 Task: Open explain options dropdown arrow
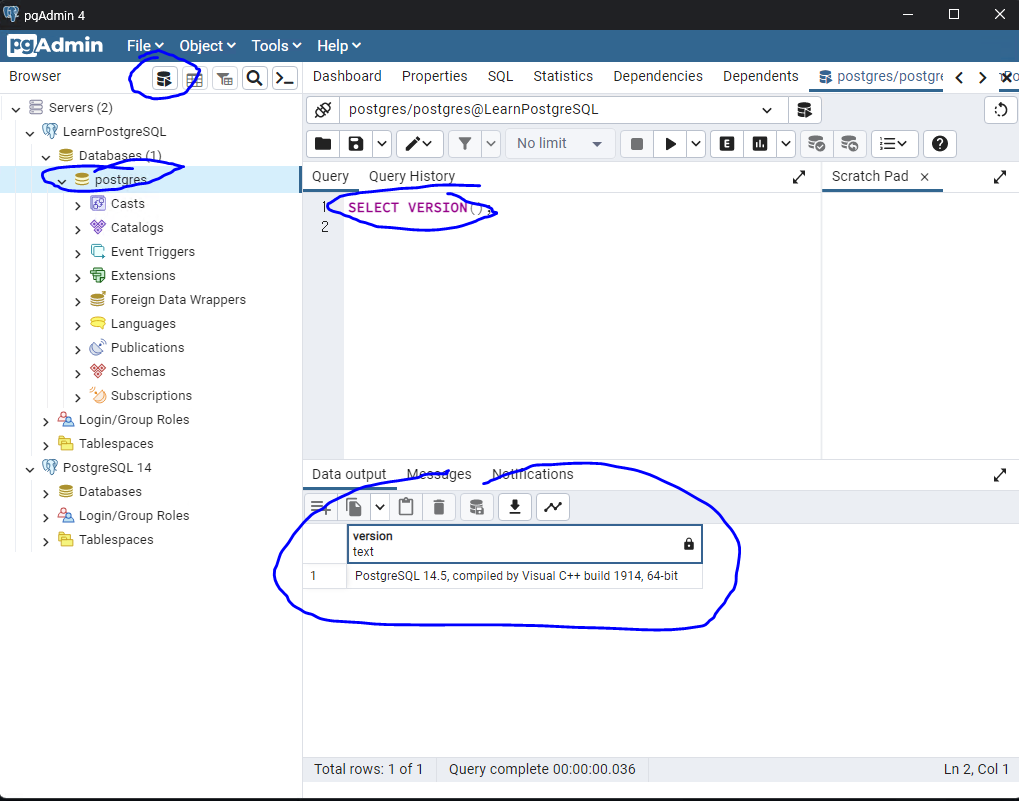point(786,144)
